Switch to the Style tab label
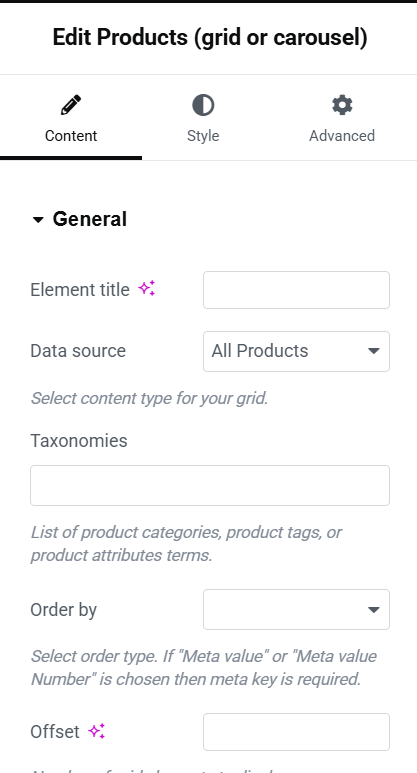 pyautogui.click(x=203, y=136)
